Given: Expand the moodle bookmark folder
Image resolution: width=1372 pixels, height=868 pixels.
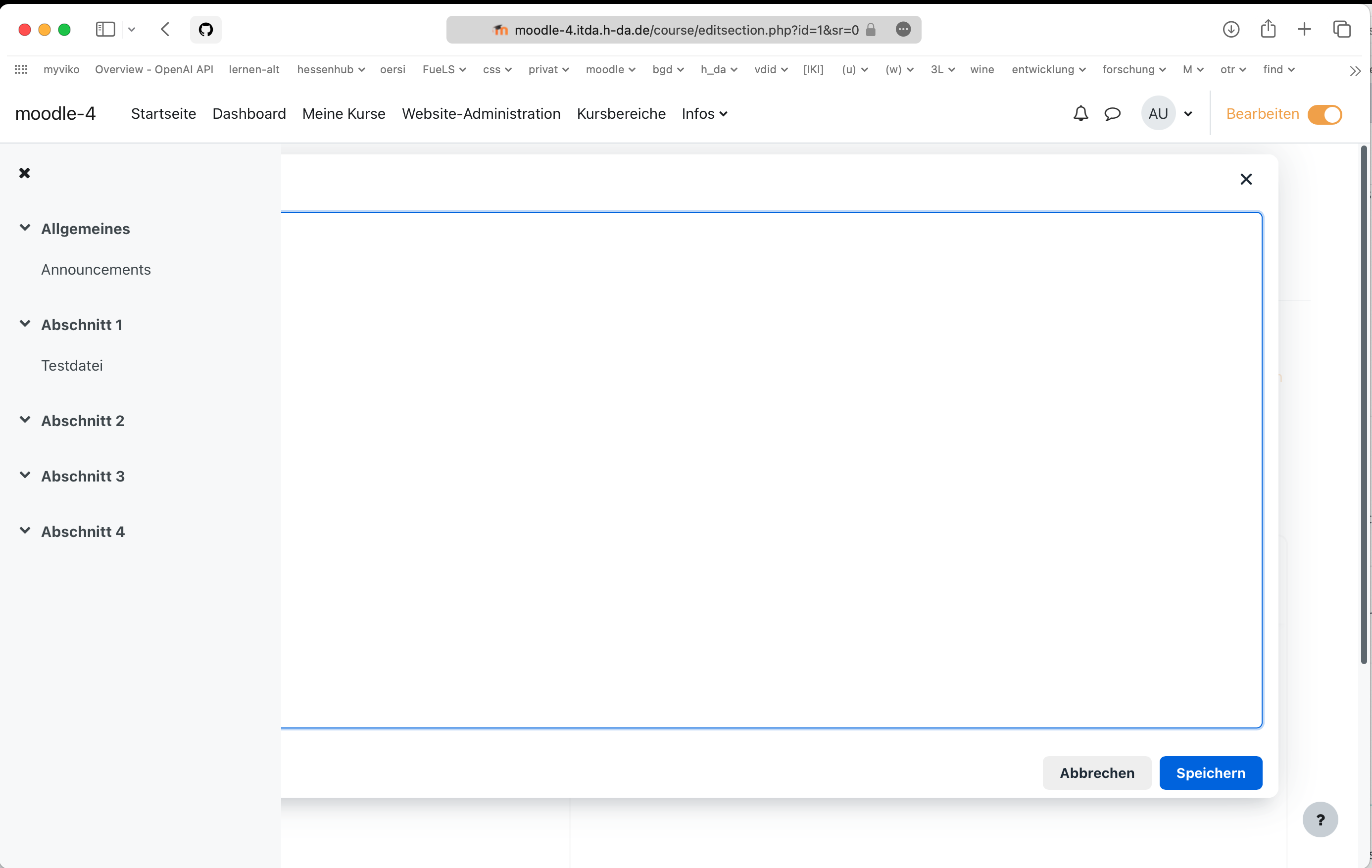Looking at the screenshot, I should coord(611,69).
